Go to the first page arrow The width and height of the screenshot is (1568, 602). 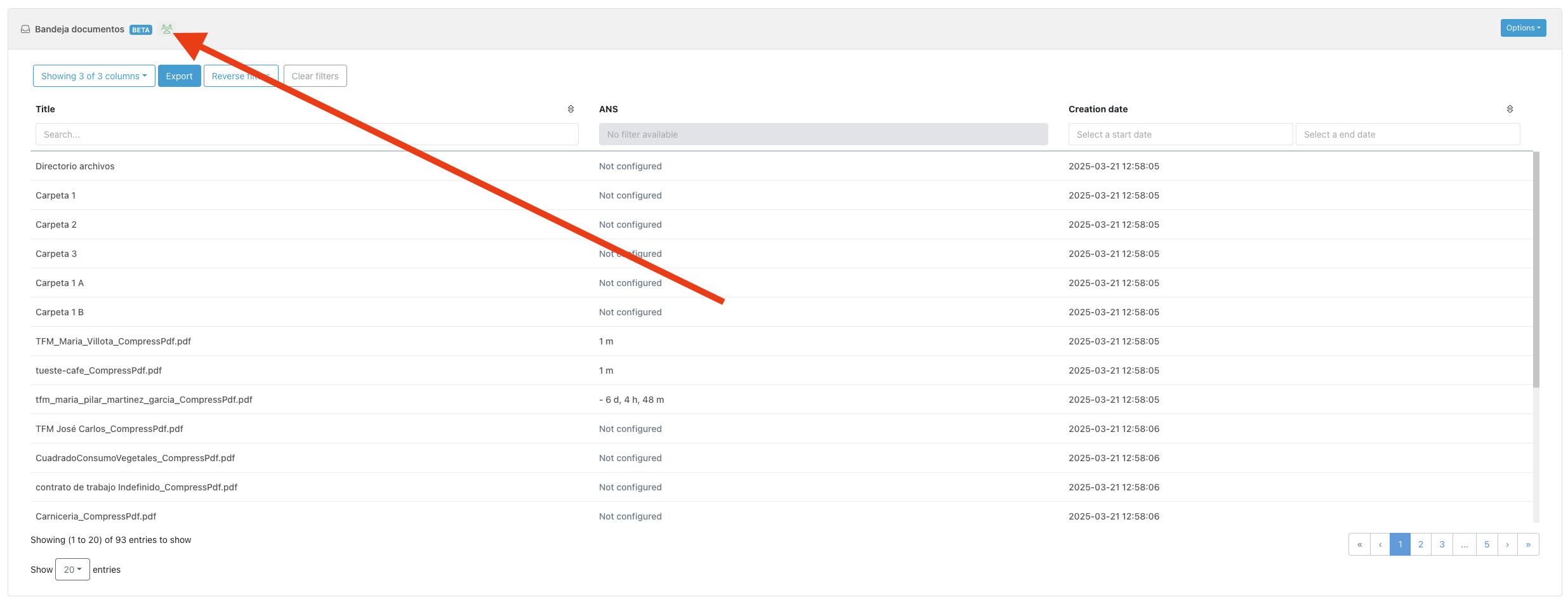coord(1359,544)
